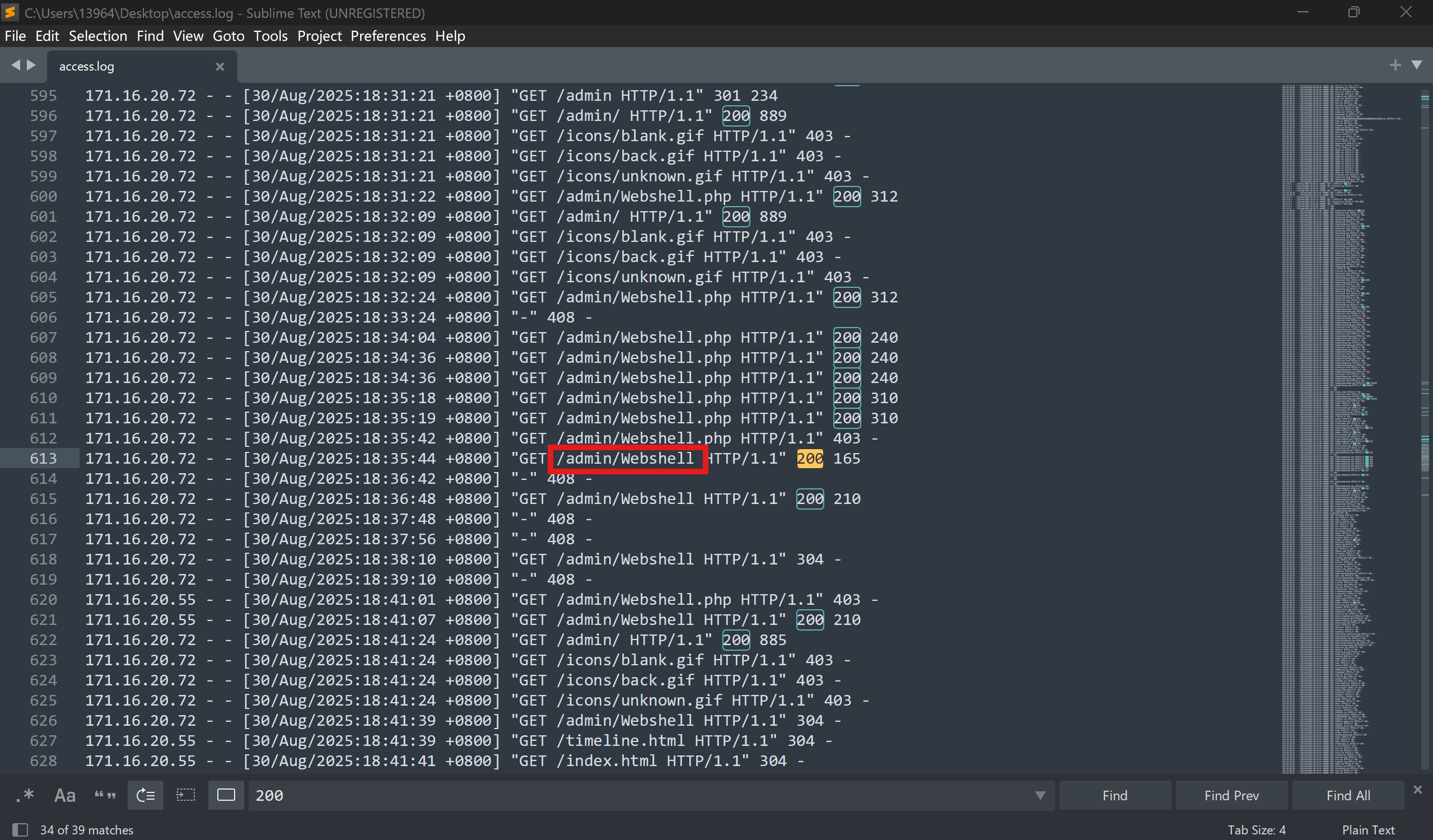Open the Preferences menu
Screen dimensions: 1433x840
388,36
